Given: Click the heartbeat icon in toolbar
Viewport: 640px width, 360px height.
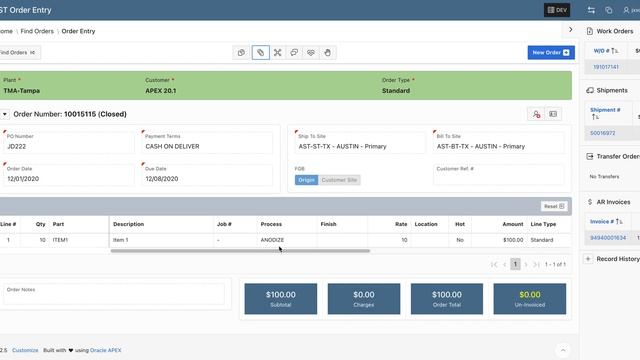Looking at the screenshot, I should [311, 53].
